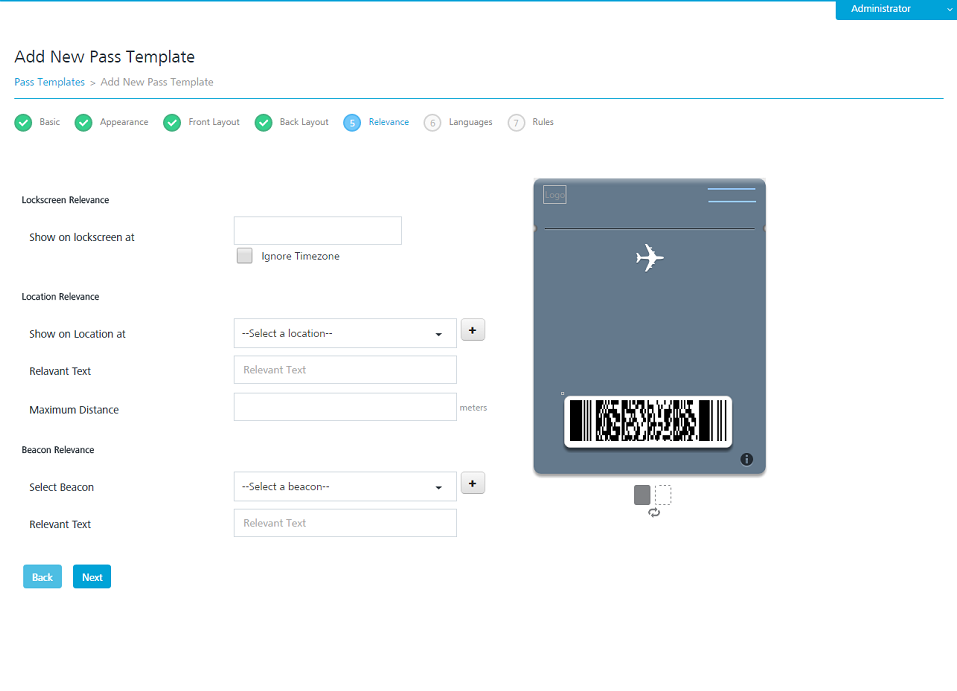Screen dimensions: 957x691
Task: Open the Select a location dropdown
Action: [x=345, y=333]
